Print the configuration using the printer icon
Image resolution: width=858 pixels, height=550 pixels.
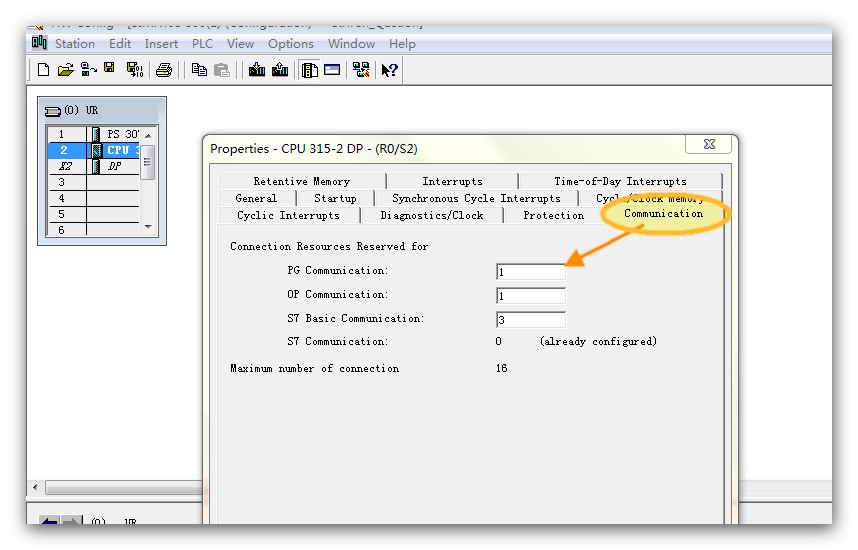pyautogui.click(x=164, y=70)
